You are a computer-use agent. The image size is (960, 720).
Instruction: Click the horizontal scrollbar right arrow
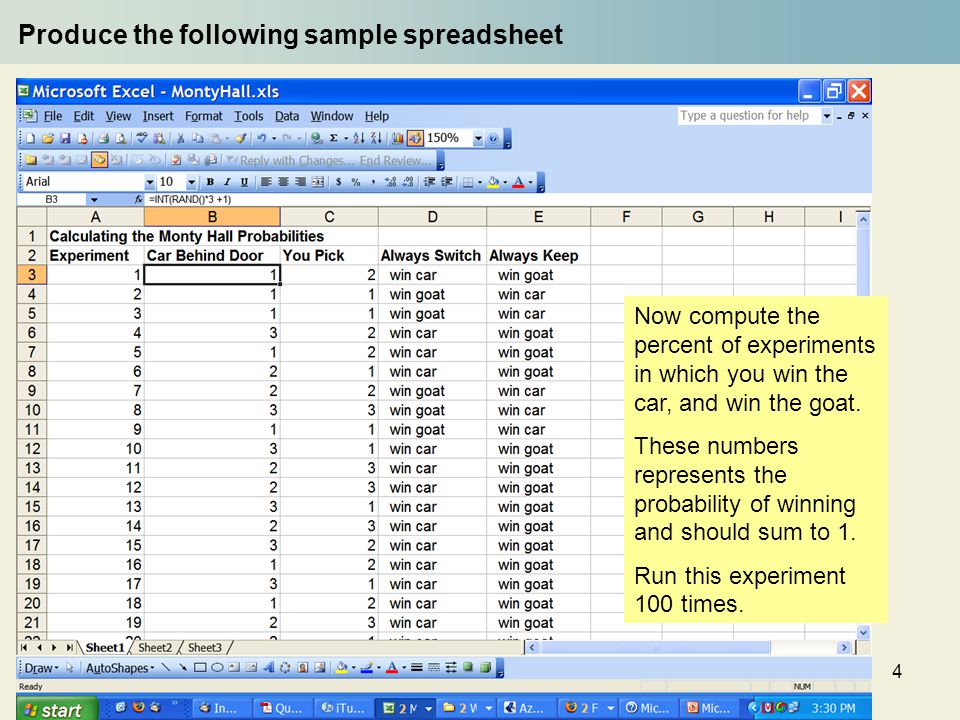tap(844, 647)
